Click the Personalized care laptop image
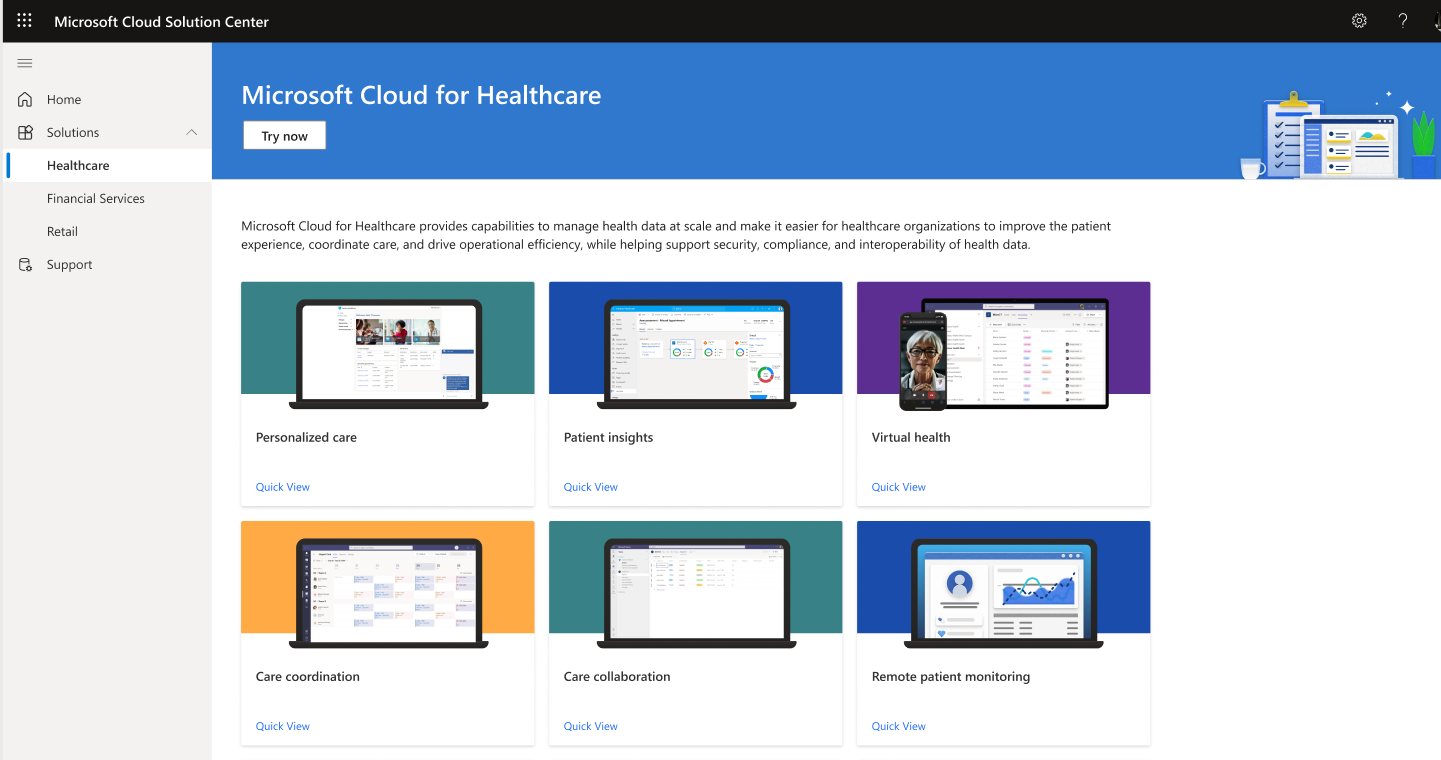1441x760 pixels. [x=388, y=352]
